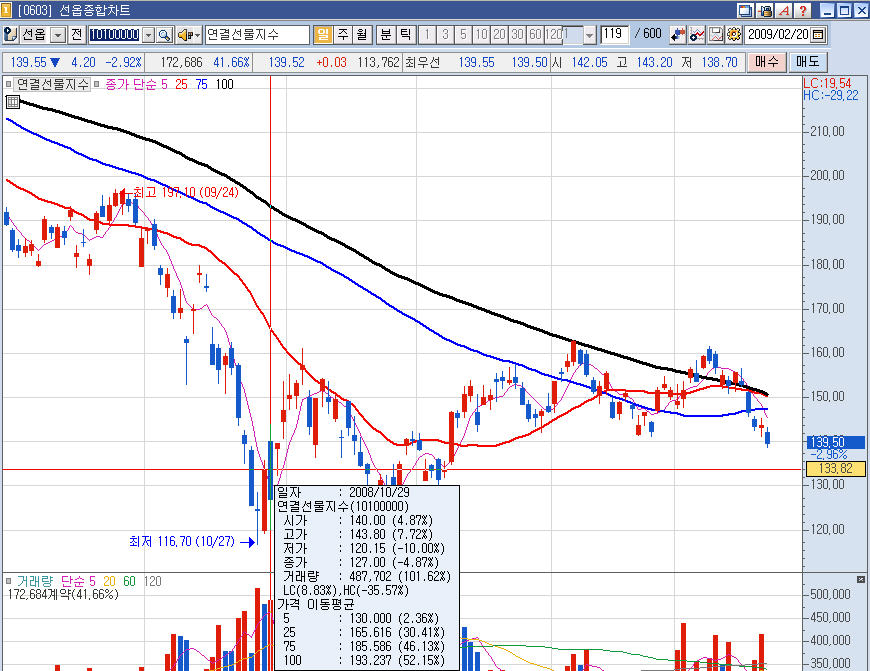Click the 매도 (sell) button
Viewport: 870px width, 671px height.
pyautogui.click(x=807, y=62)
